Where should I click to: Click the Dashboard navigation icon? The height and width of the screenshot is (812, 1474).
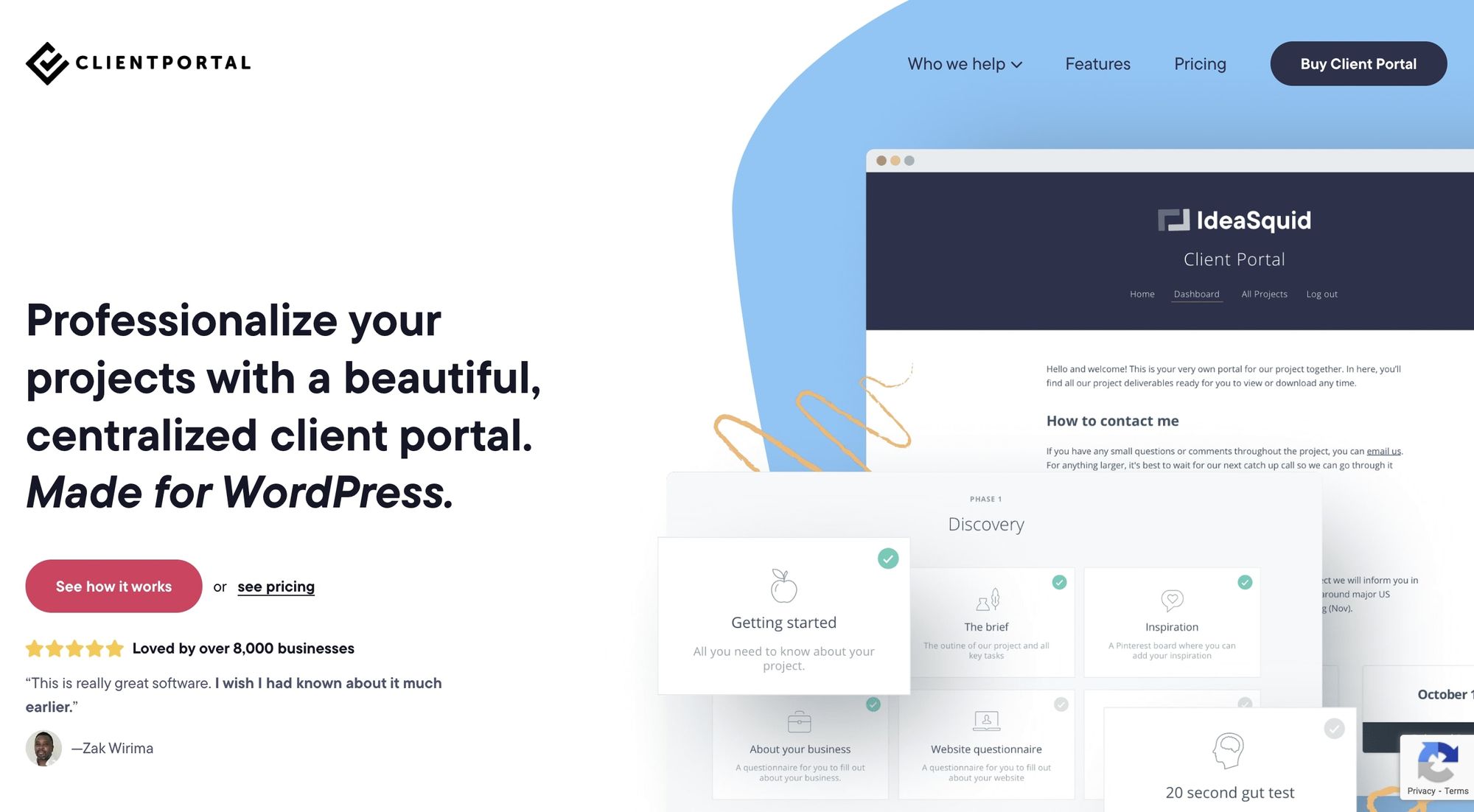[x=1197, y=293]
